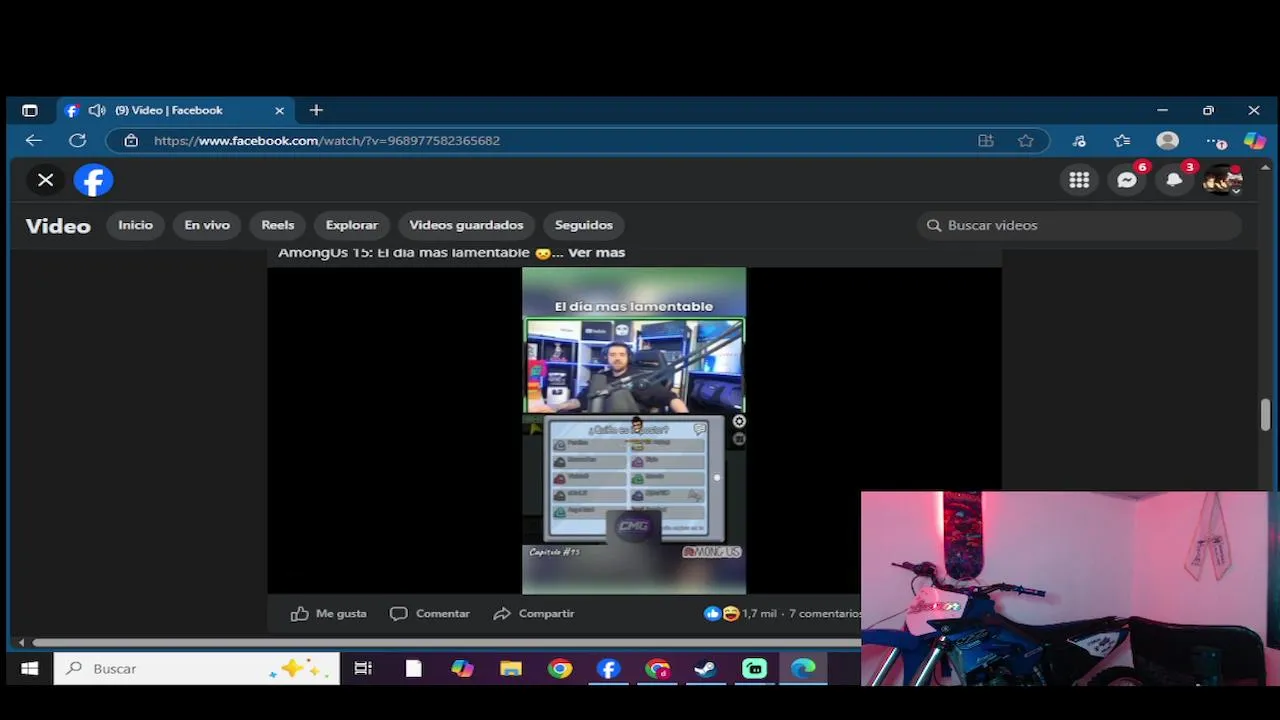Screen dimensions: 1280x720
Task: Click the horizontal scrollbar below video
Action: tap(445, 642)
